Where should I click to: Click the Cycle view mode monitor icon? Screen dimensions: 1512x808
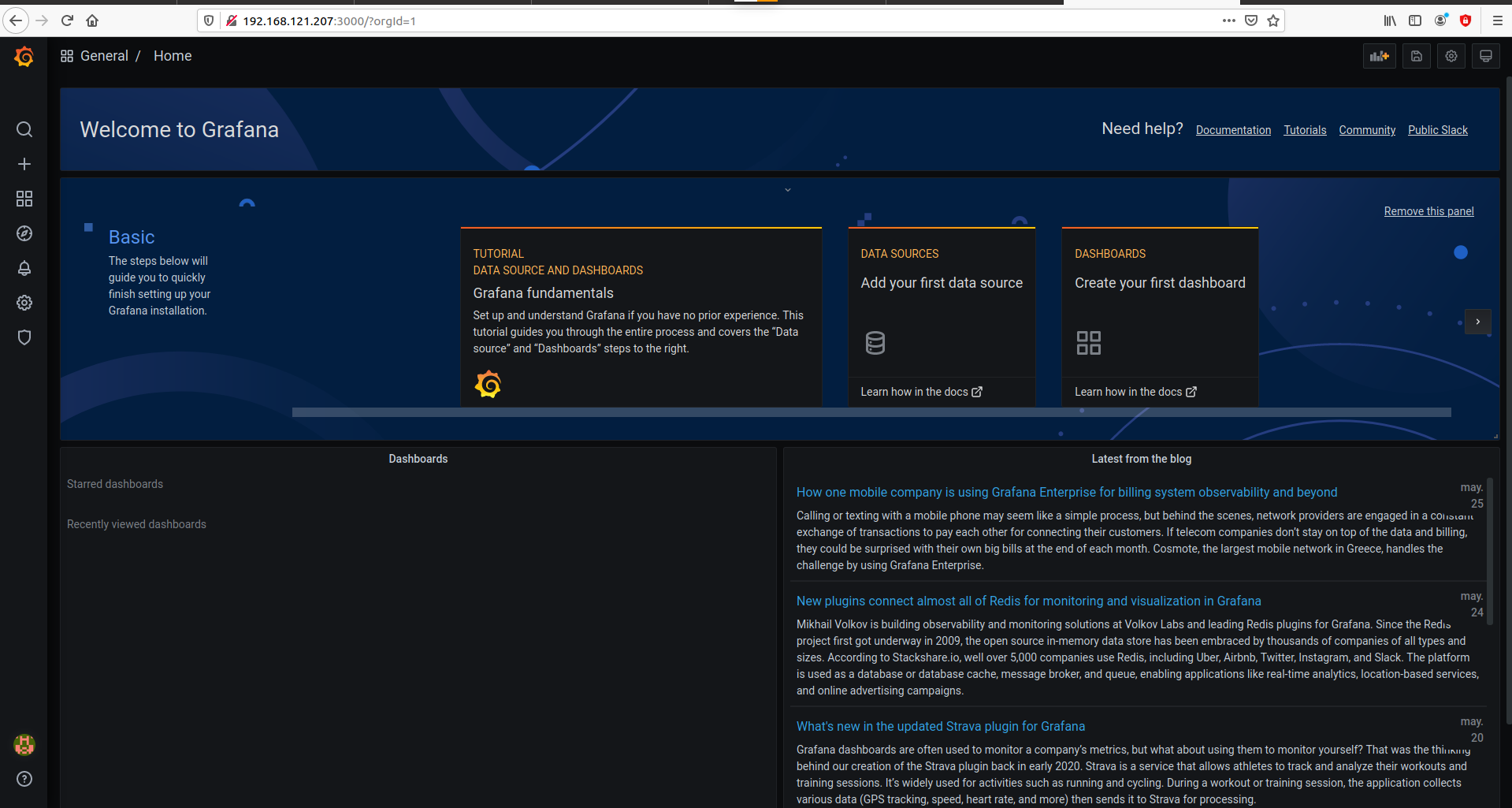[1486, 56]
